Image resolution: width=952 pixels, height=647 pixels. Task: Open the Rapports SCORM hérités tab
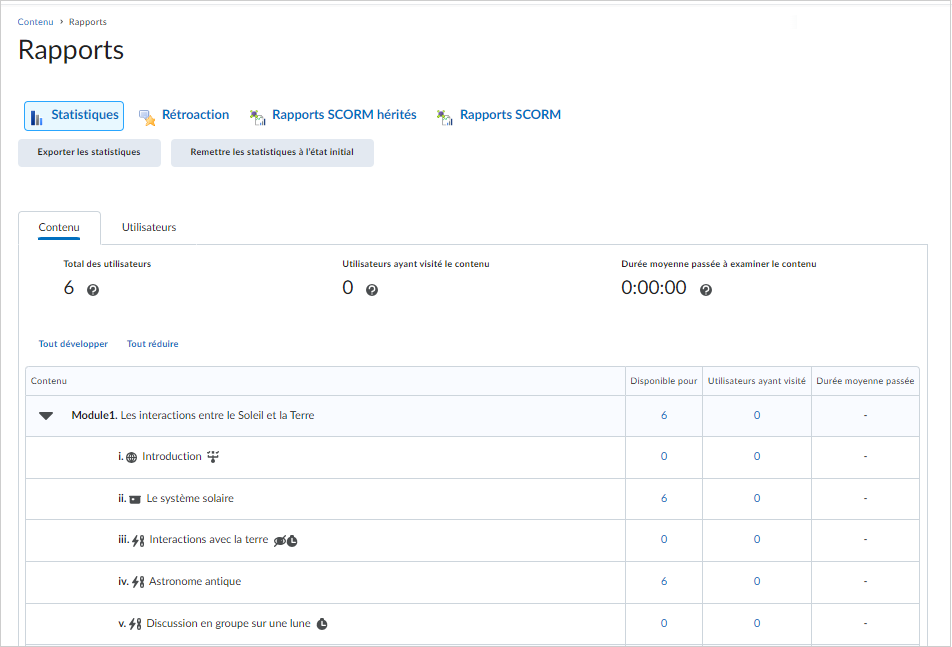[x=333, y=115]
